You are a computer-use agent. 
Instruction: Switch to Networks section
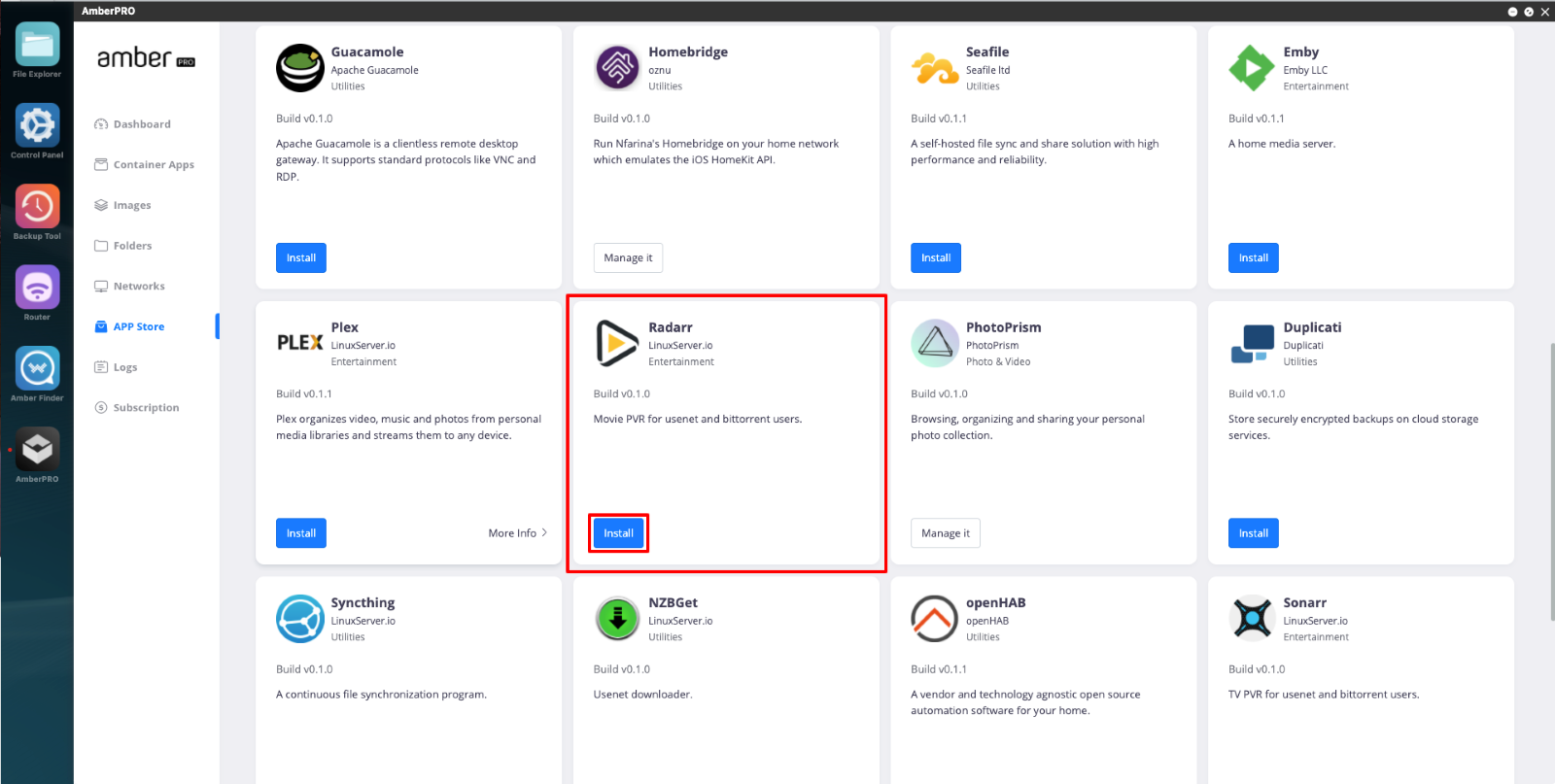[x=139, y=287]
